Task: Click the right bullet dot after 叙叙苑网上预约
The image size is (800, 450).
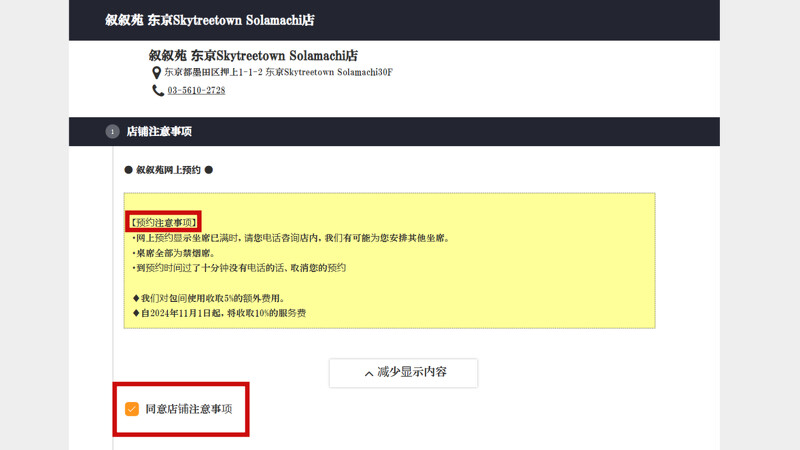Action: point(208,170)
